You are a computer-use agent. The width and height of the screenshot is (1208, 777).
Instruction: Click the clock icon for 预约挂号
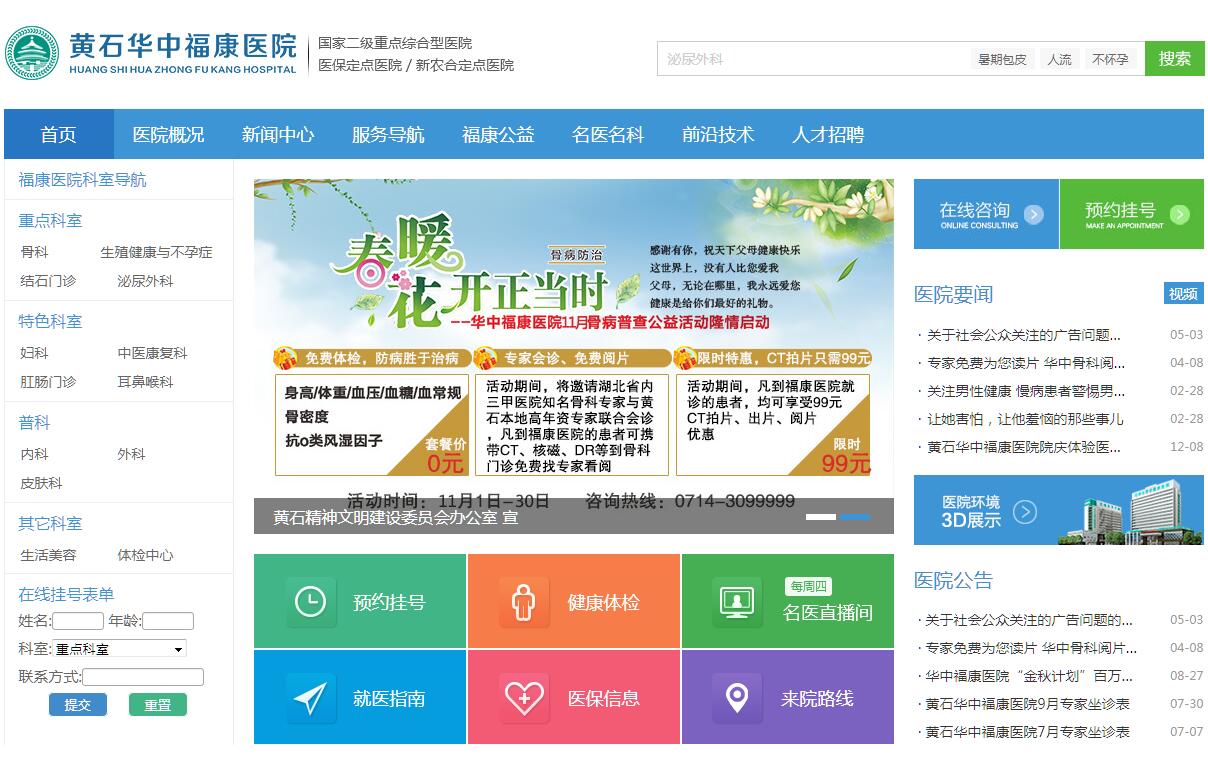tap(310, 602)
